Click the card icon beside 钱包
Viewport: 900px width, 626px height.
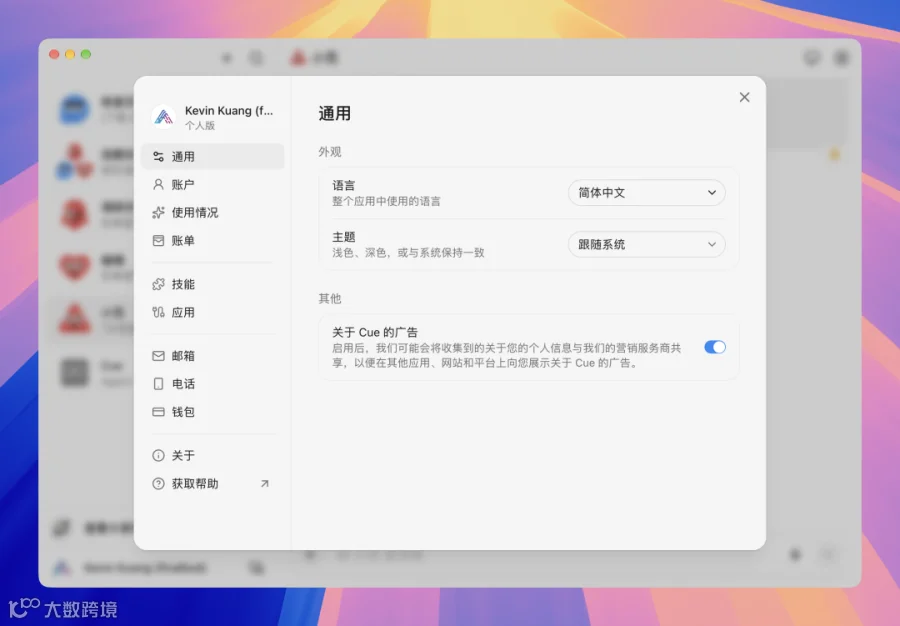[x=158, y=412]
